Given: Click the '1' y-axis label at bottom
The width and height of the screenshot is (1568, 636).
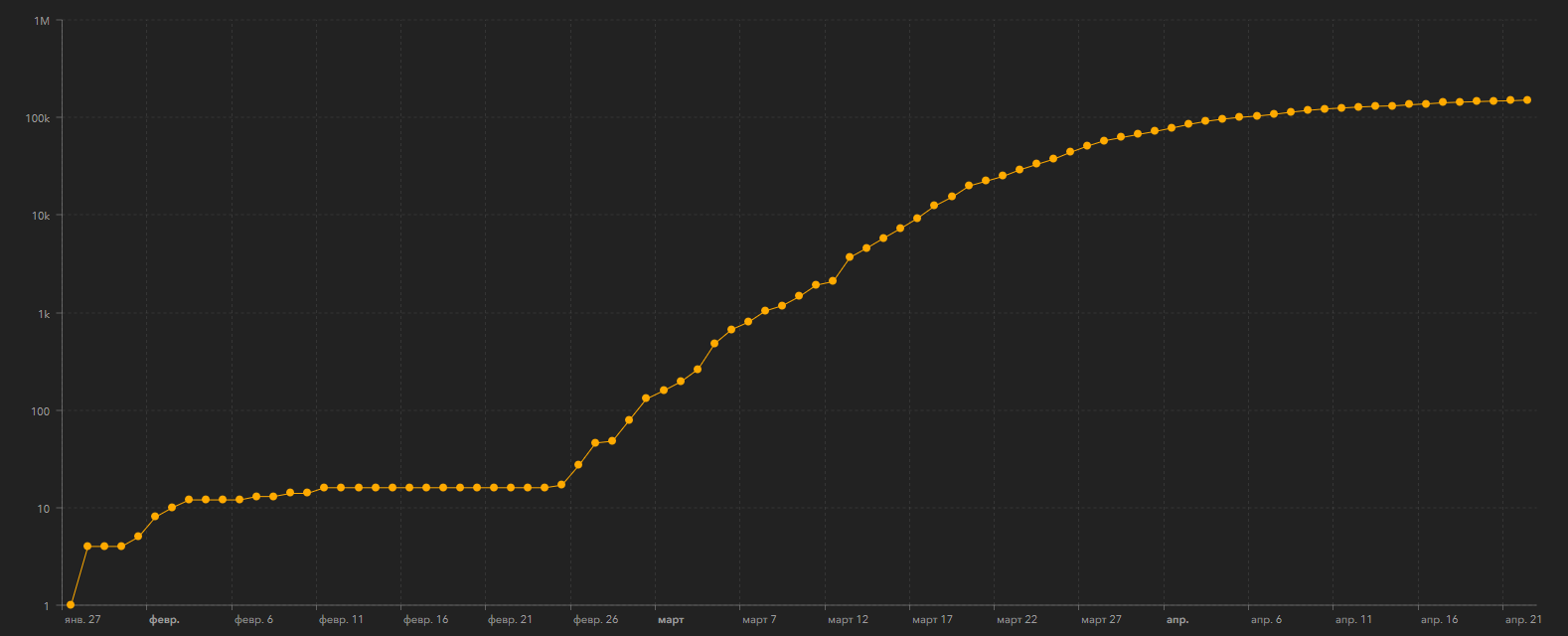Looking at the screenshot, I should 47,606.
